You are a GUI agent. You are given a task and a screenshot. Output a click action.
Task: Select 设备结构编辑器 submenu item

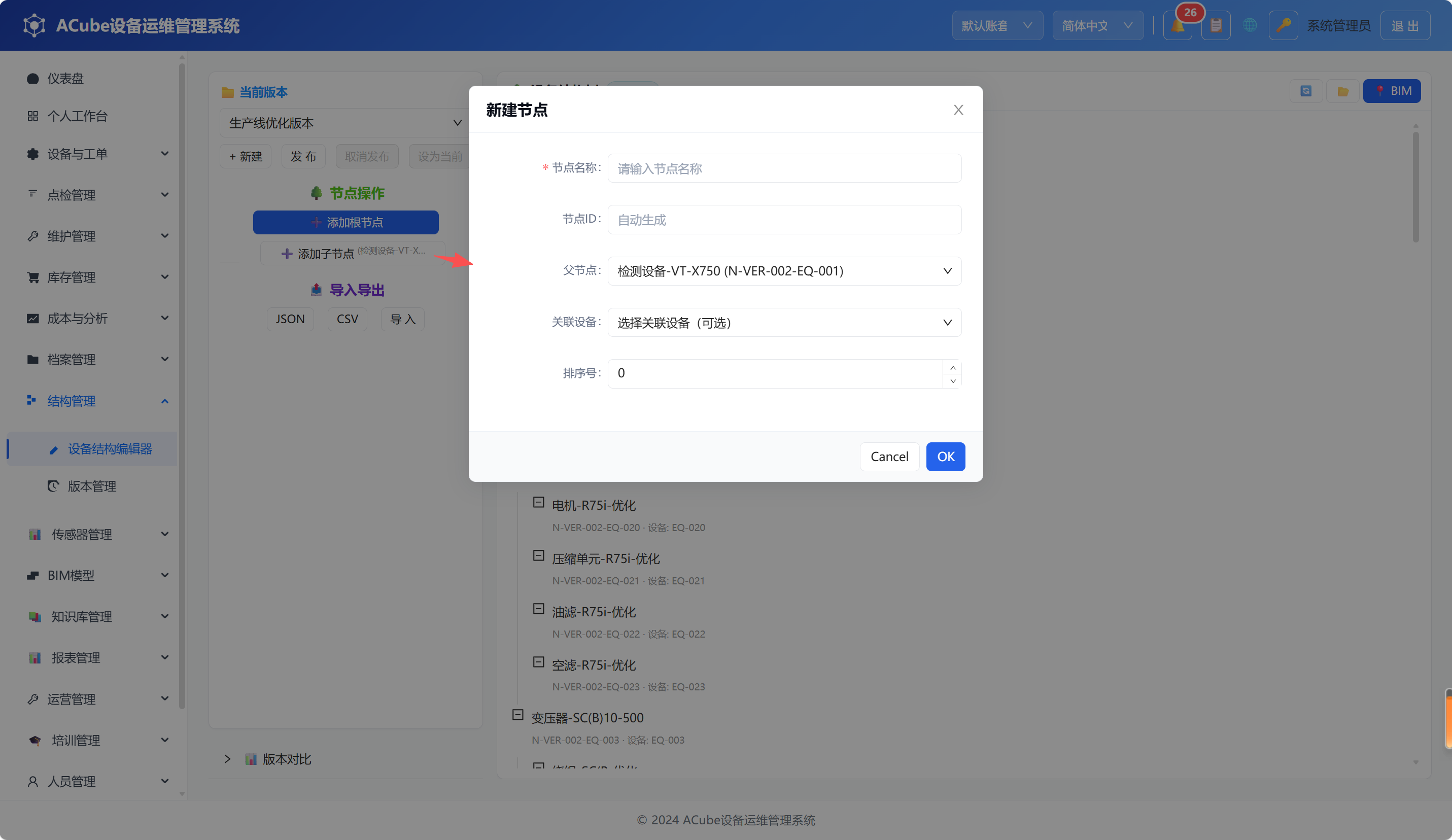click(x=92, y=449)
